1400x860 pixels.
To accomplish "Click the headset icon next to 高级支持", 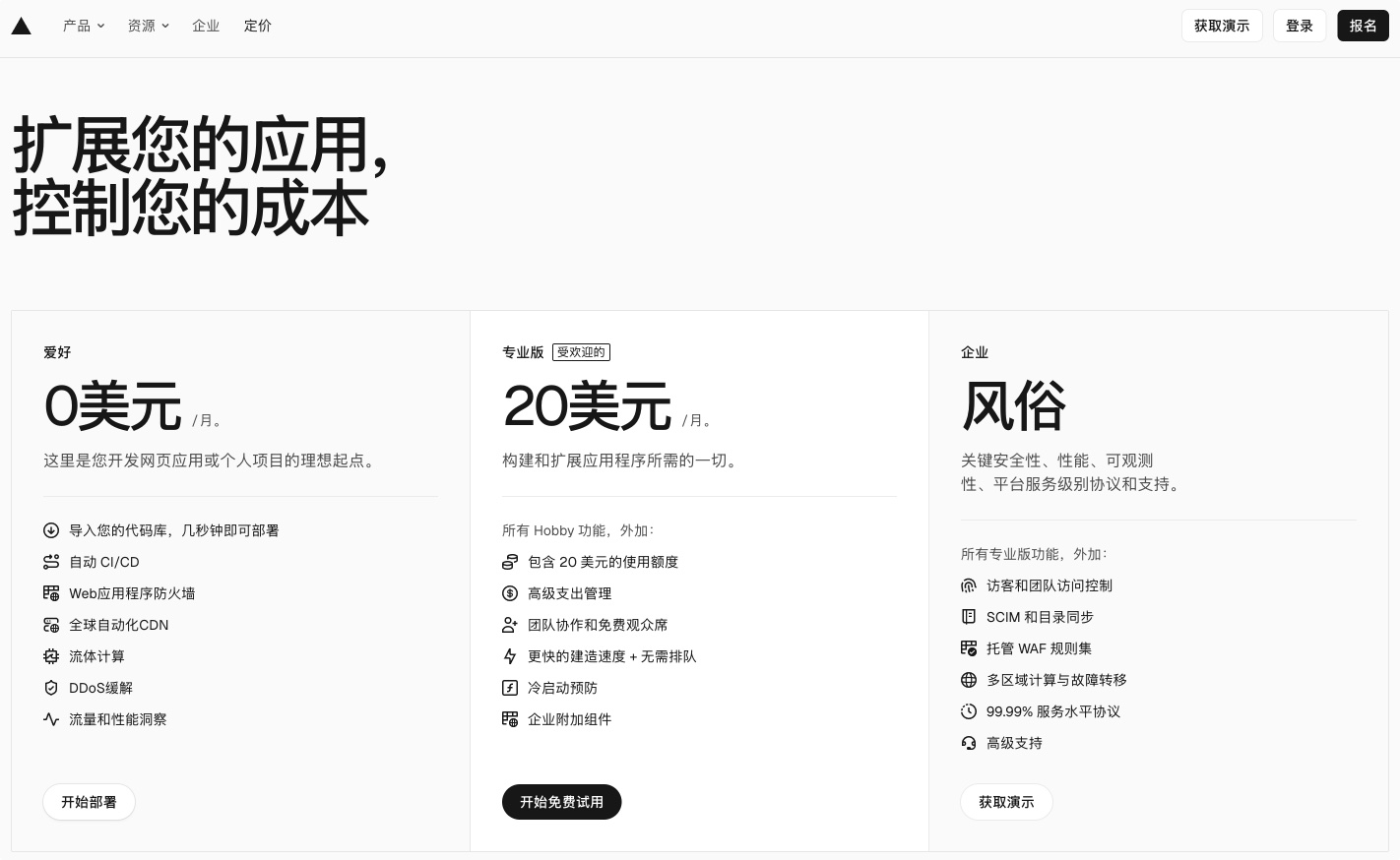I will 969,743.
